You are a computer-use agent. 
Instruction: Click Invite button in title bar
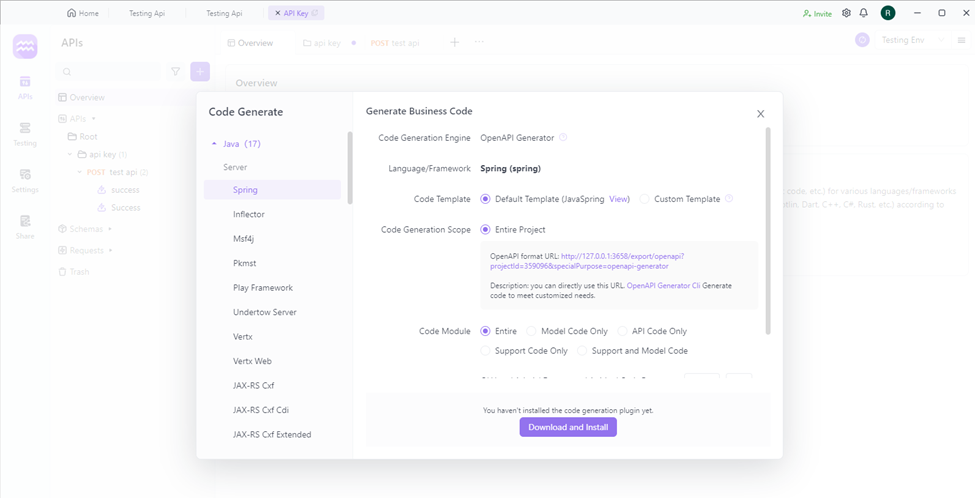tap(817, 13)
